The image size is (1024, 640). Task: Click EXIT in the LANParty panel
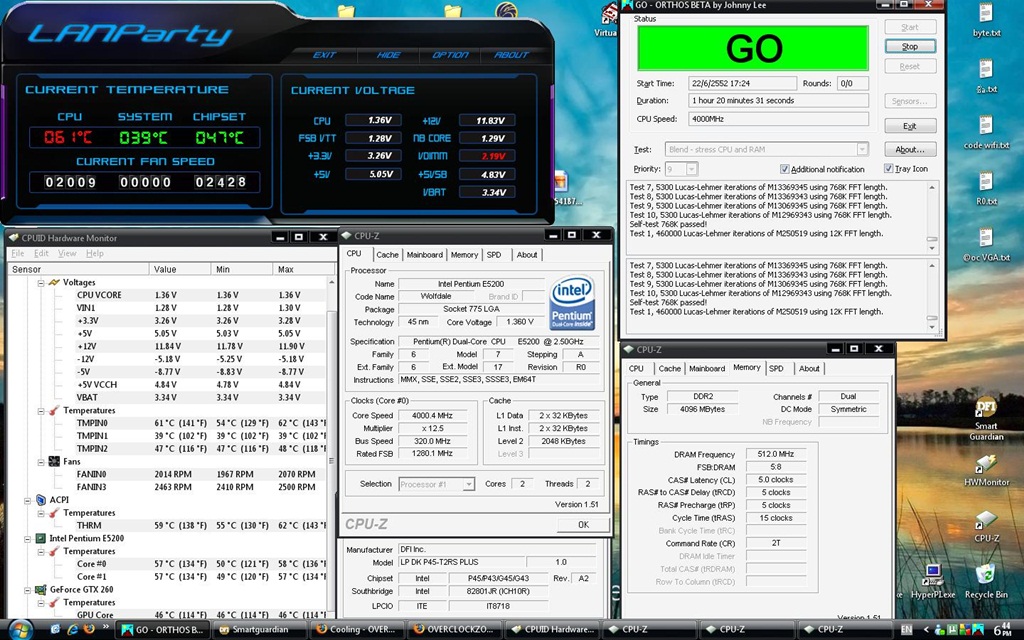325,55
